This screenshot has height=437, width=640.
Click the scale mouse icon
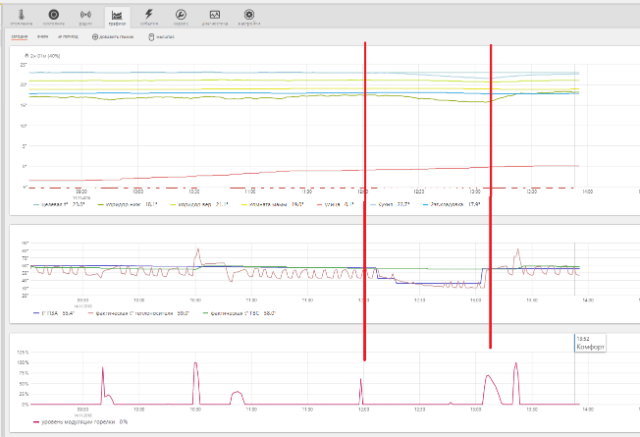pos(151,37)
